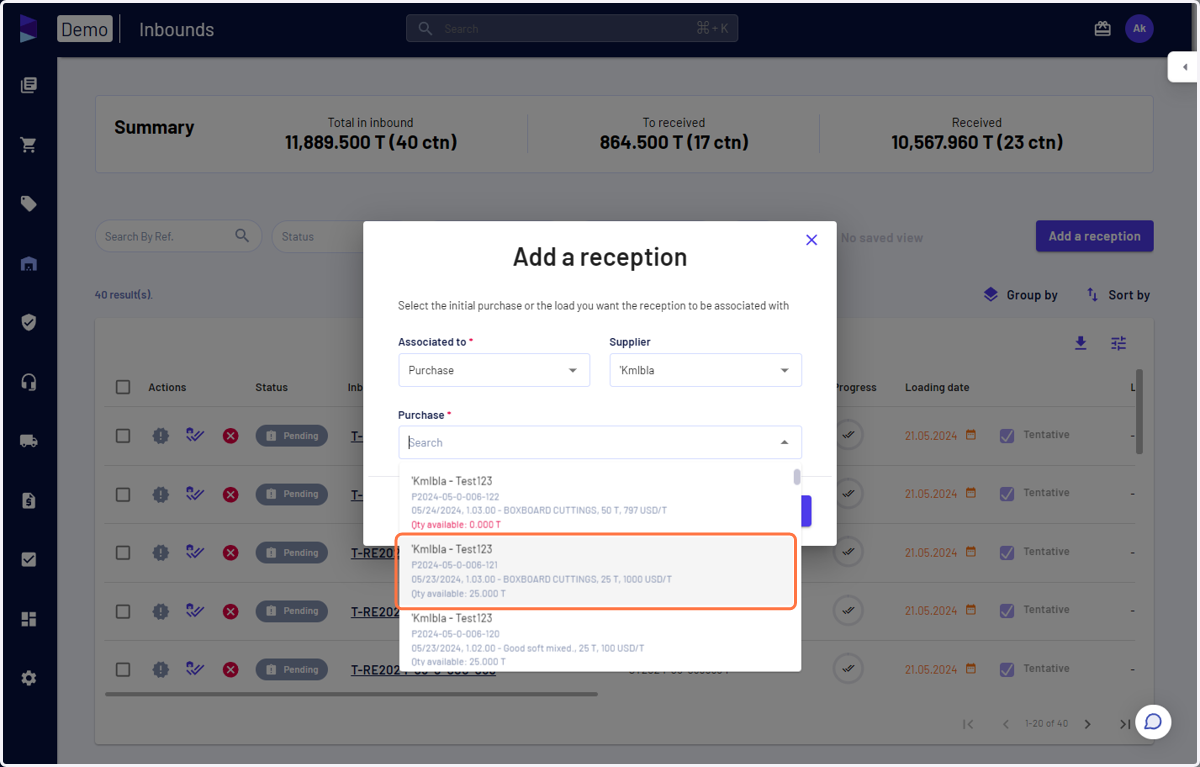1200x767 pixels.
Task: Focus the global Search bar in header
Action: click(572, 29)
